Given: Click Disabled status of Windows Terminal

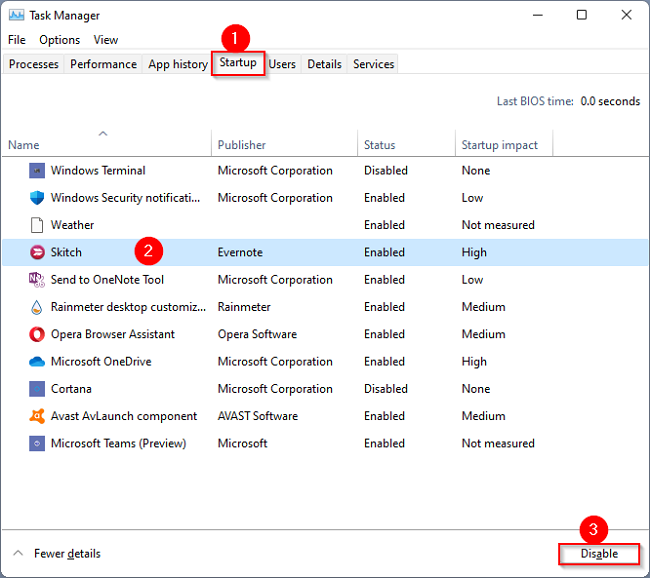Looking at the screenshot, I should (x=386, y=170).
